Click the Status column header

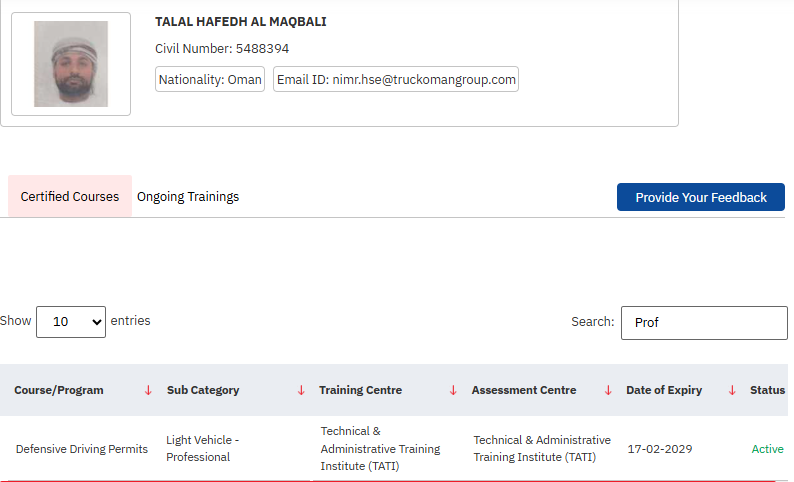click(767, 390)
